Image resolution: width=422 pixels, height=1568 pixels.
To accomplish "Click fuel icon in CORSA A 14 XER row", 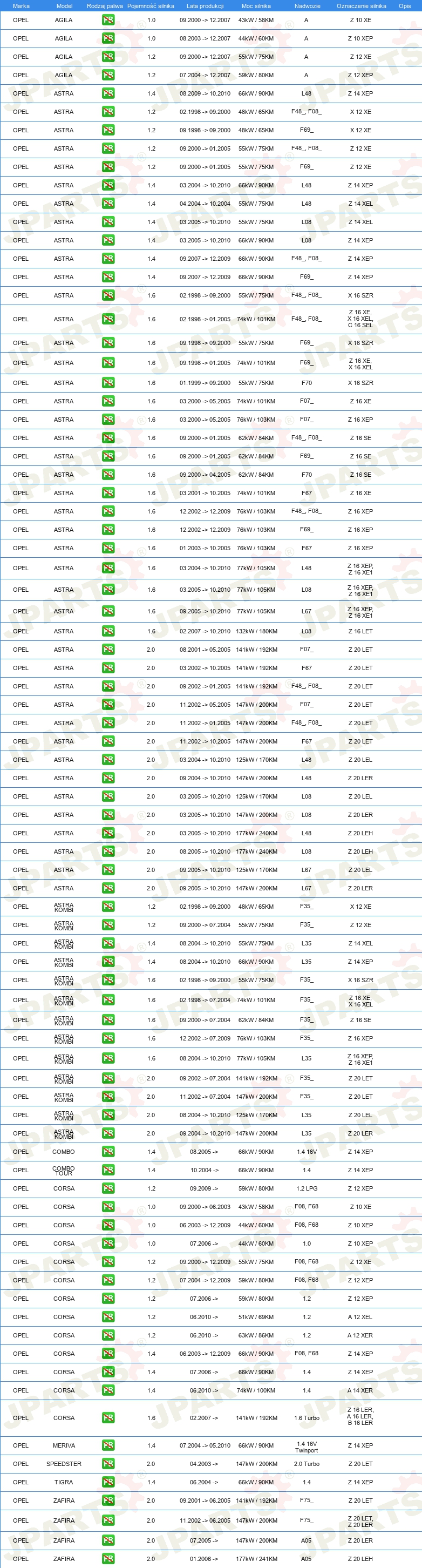I will click(x=108, y=1390).
